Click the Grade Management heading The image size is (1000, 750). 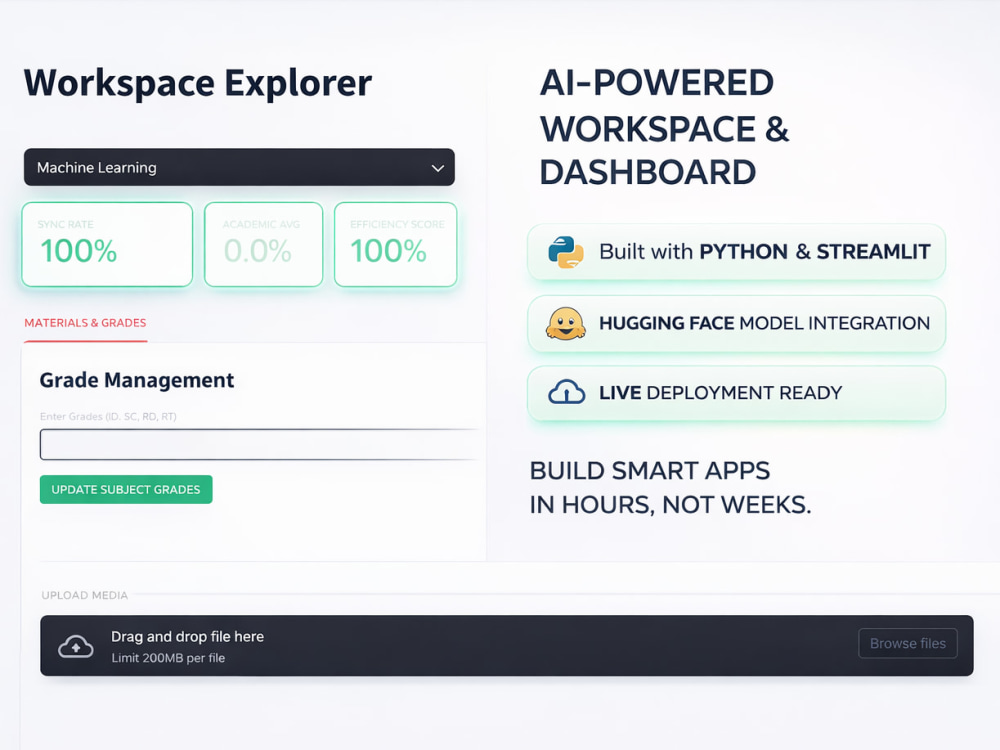pos(136,380)
